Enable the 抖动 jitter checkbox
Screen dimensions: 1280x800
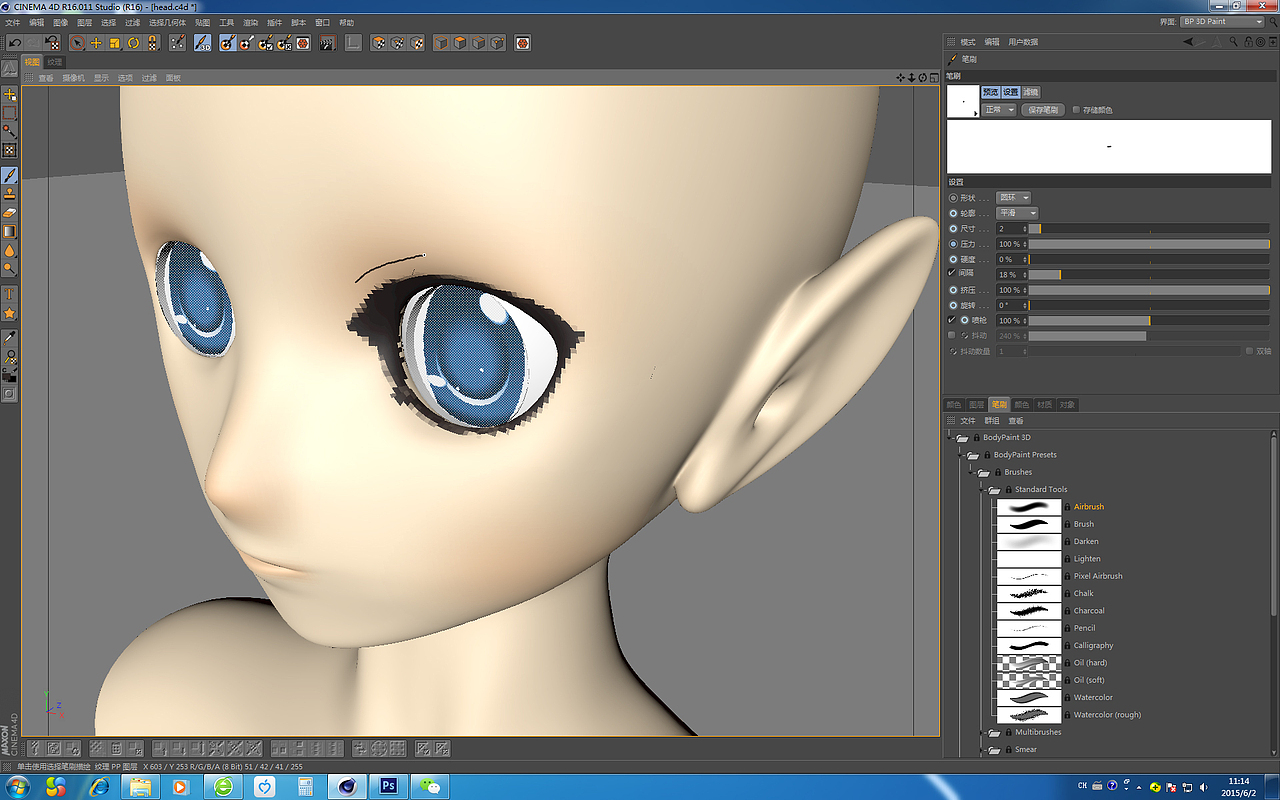pos(951,335)
